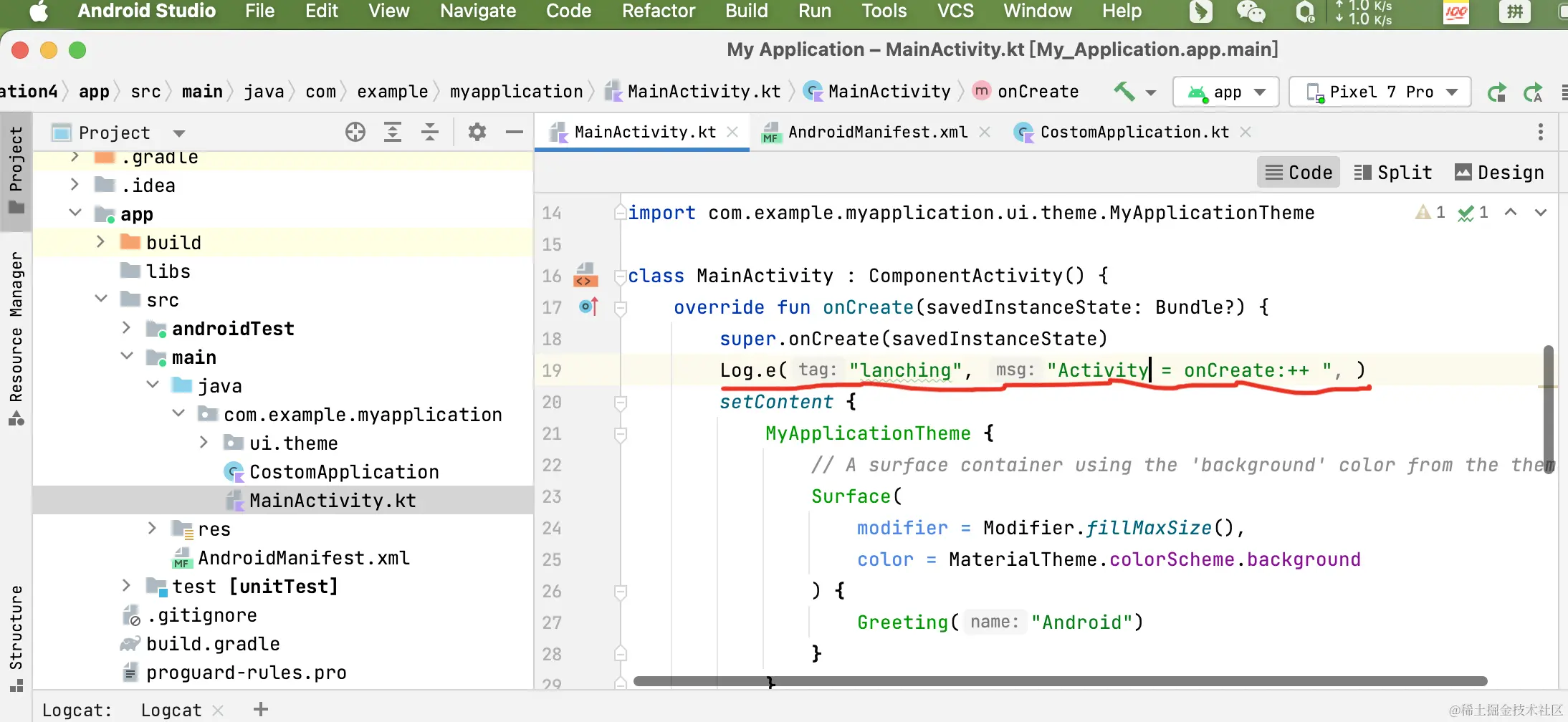Image resolution: width=1568 pixels, height=722 pixels.
Task: Click the Apply Changes and Restart Activity icon
Action: tap(1497, 92)
